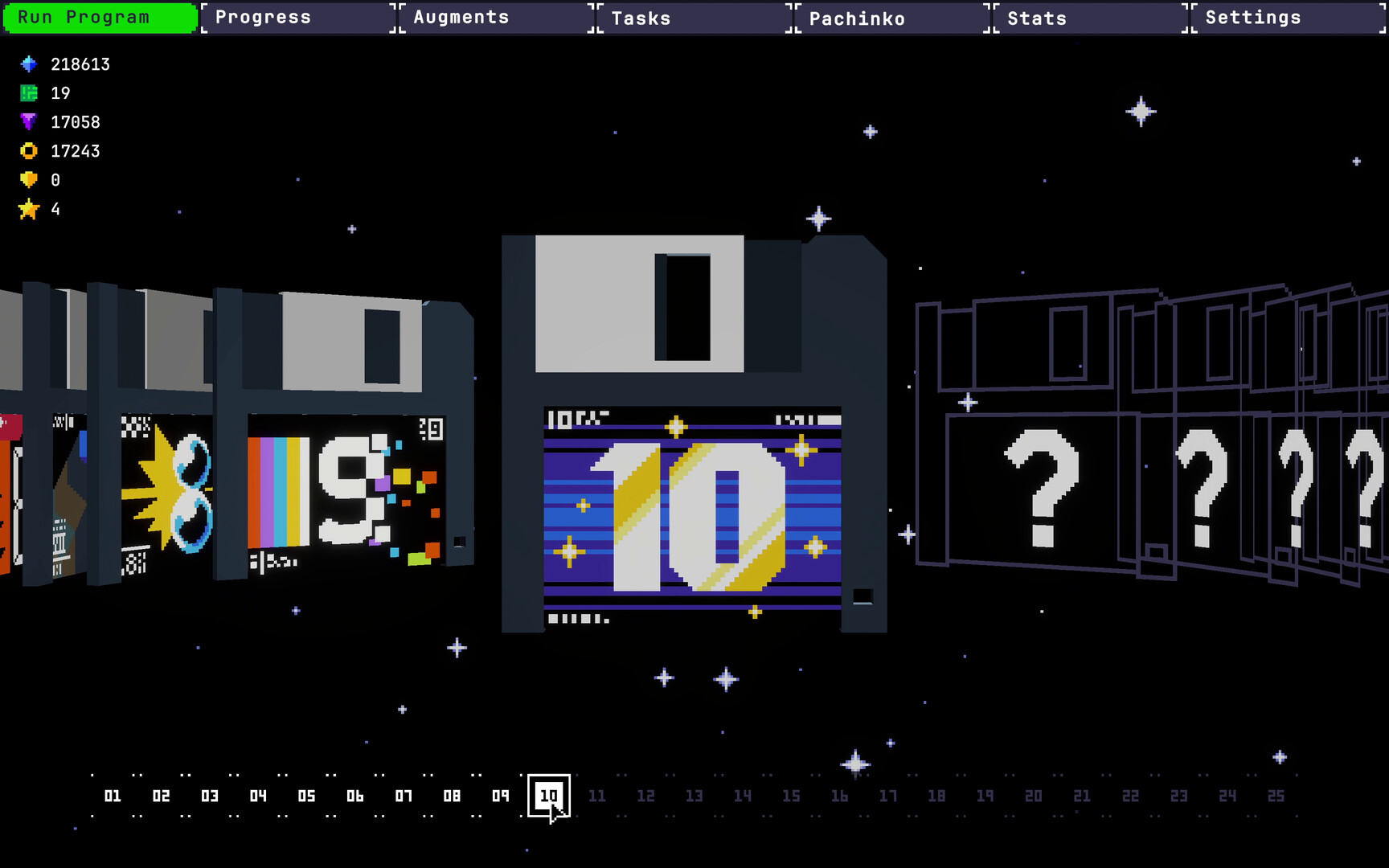Click the Run Program button

click(x=98, y=17)
